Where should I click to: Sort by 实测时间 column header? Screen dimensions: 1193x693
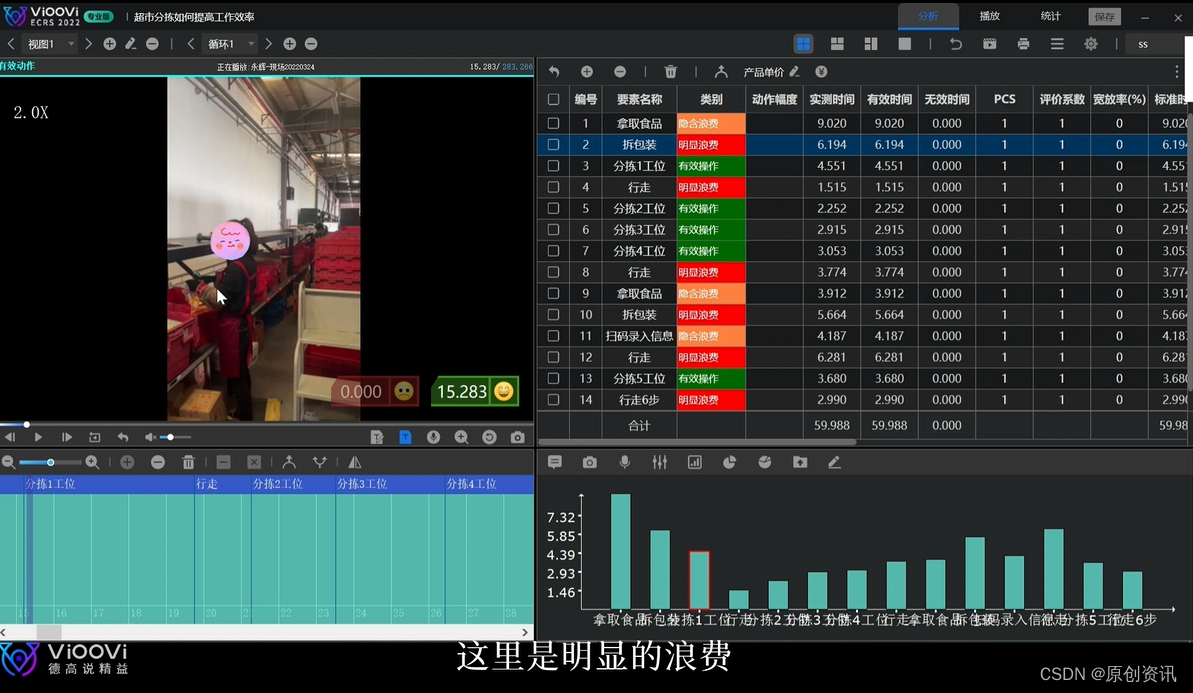pos(832,99)
